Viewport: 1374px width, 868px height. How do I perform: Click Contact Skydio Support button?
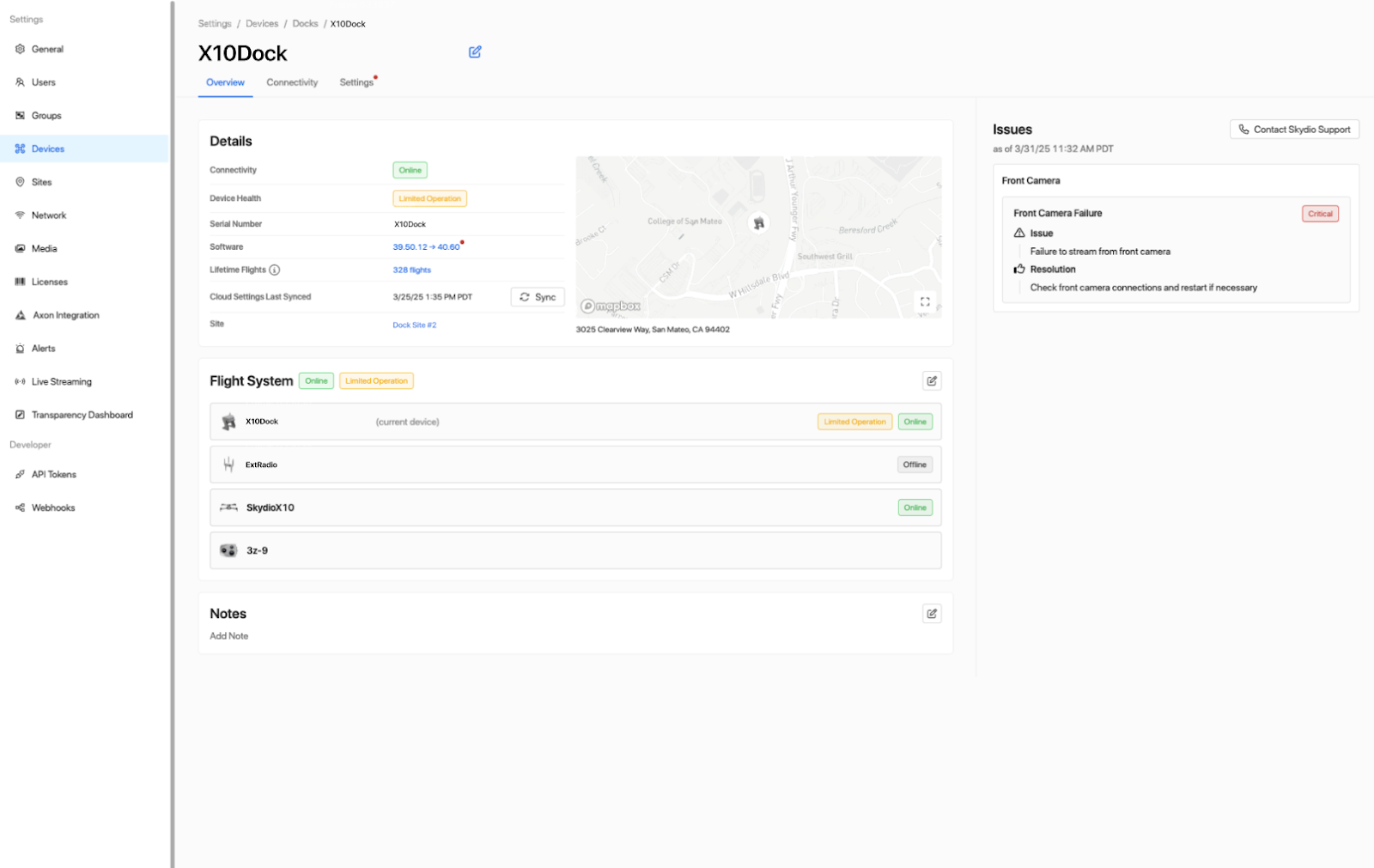pos(1294,130)
